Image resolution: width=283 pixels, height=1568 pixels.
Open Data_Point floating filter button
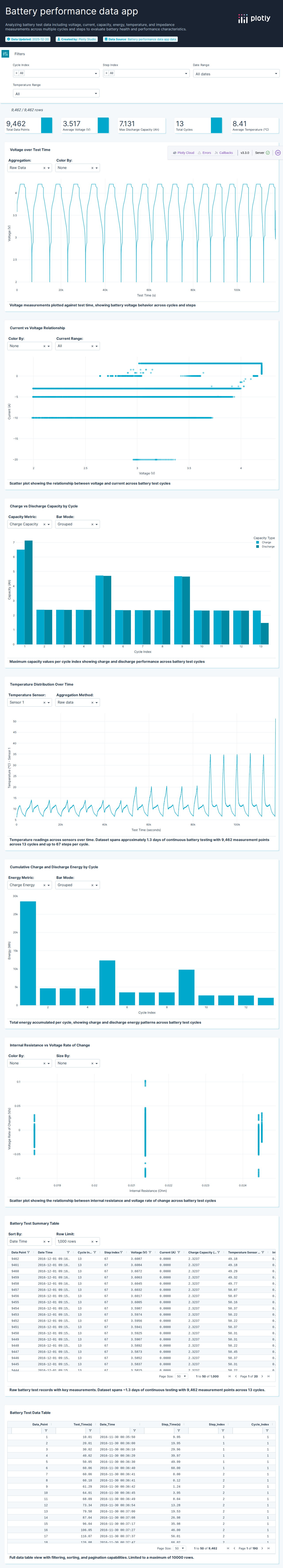tap(46, 1431)
